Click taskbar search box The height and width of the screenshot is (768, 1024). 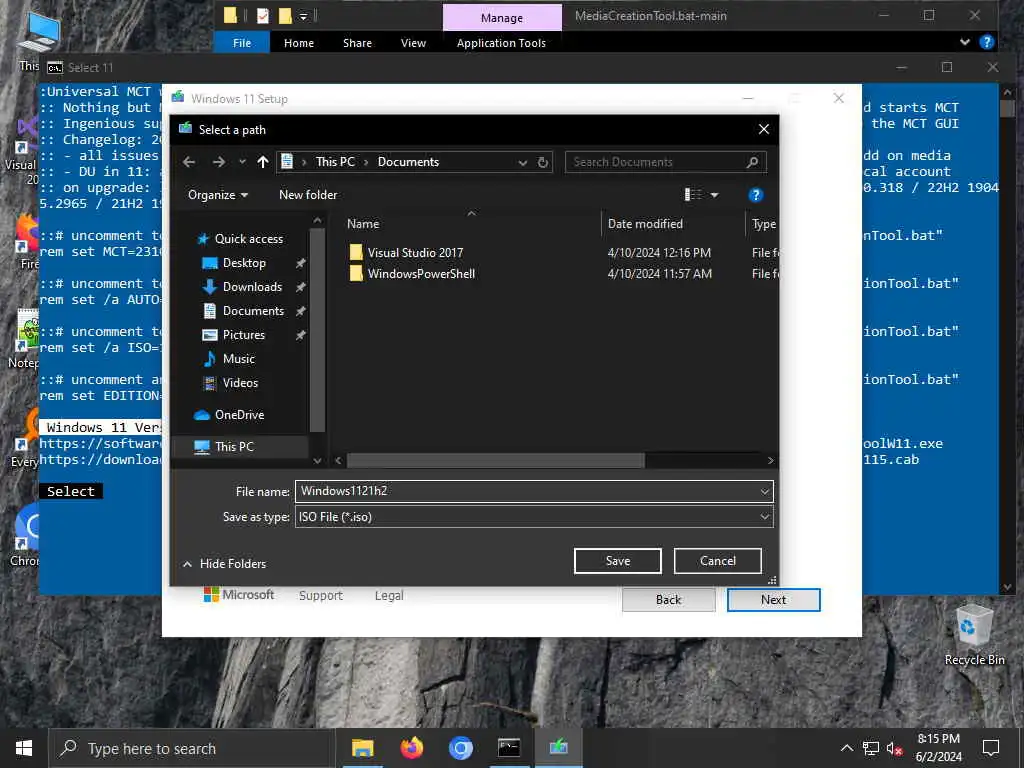pyautogui.click(x=192, y=748)
